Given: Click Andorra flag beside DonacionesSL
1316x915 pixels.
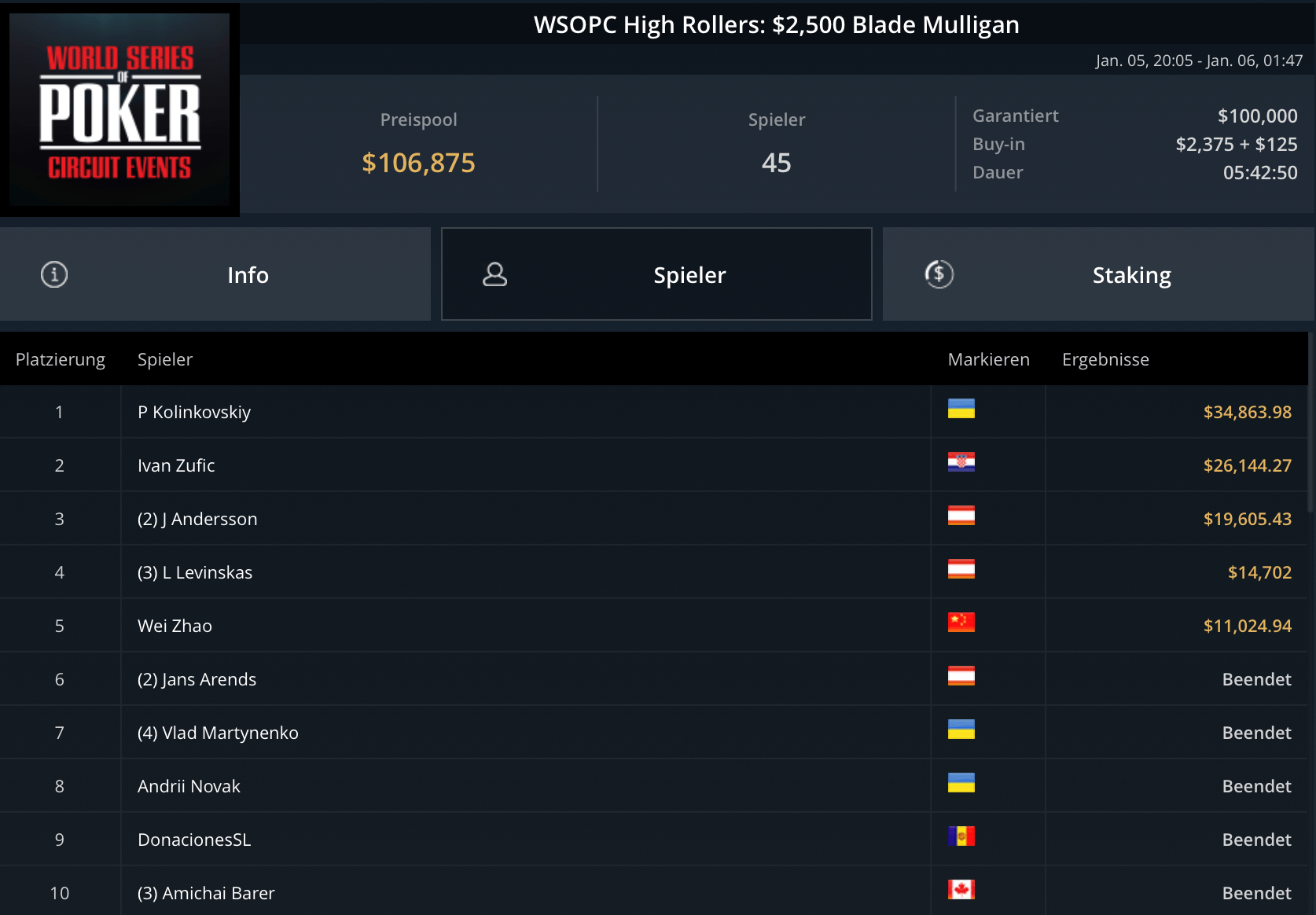Looking at the screenshot, I should [x=961, y=836].
